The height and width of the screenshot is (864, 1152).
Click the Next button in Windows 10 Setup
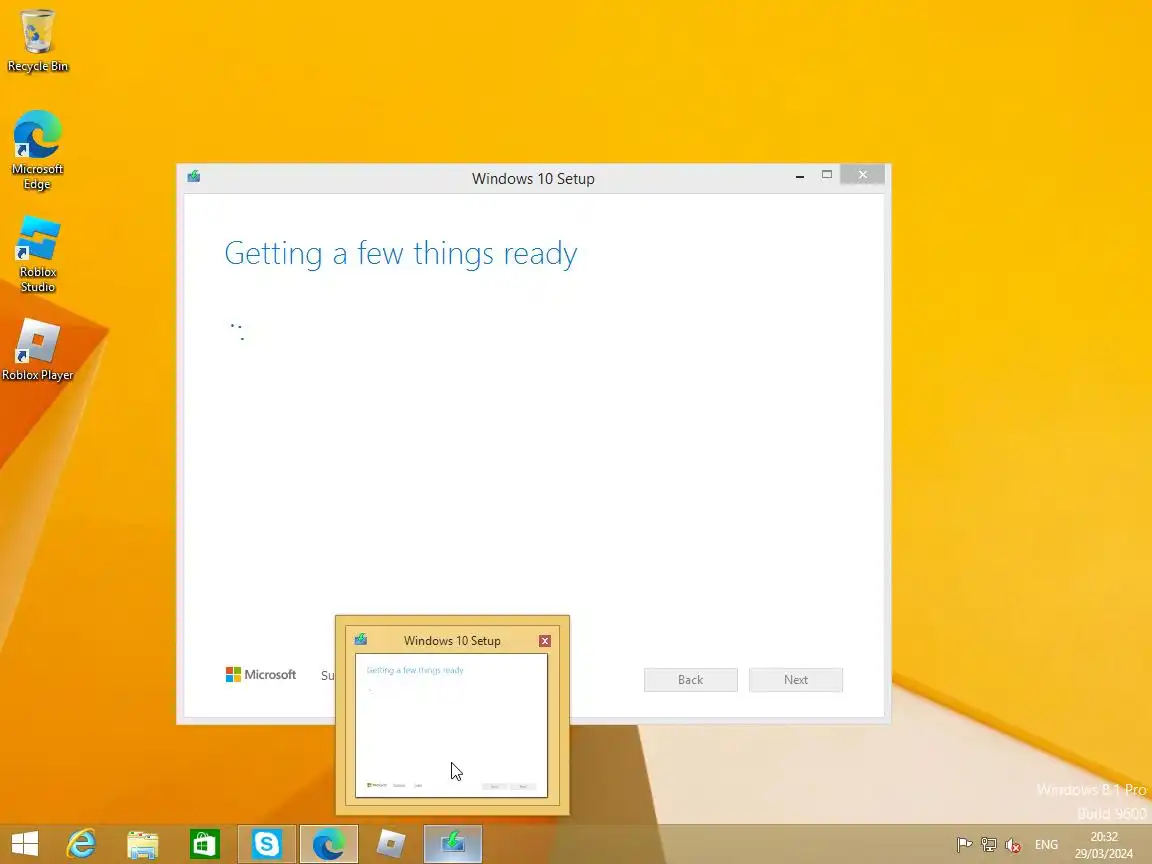pos(796,680)
